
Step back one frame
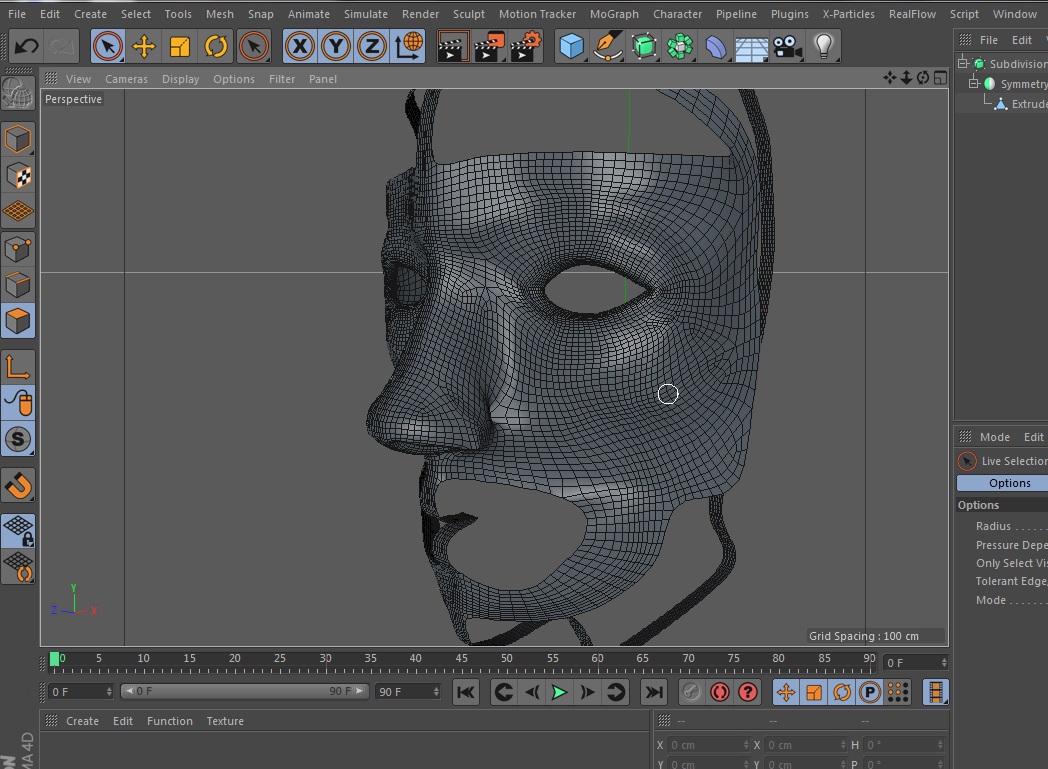[531, 692]
